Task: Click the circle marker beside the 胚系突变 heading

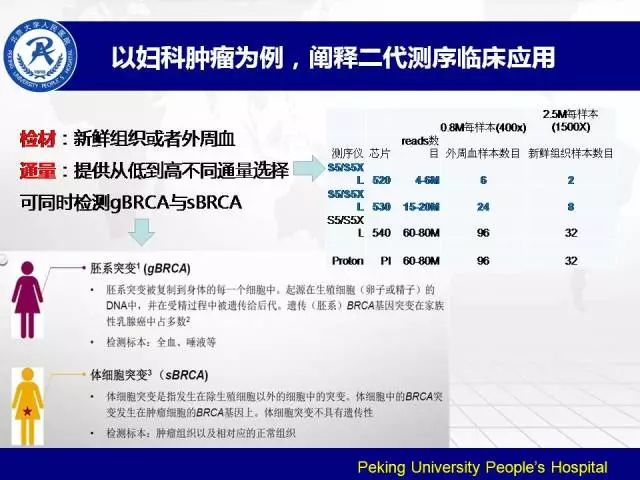Action: [82, 268]
